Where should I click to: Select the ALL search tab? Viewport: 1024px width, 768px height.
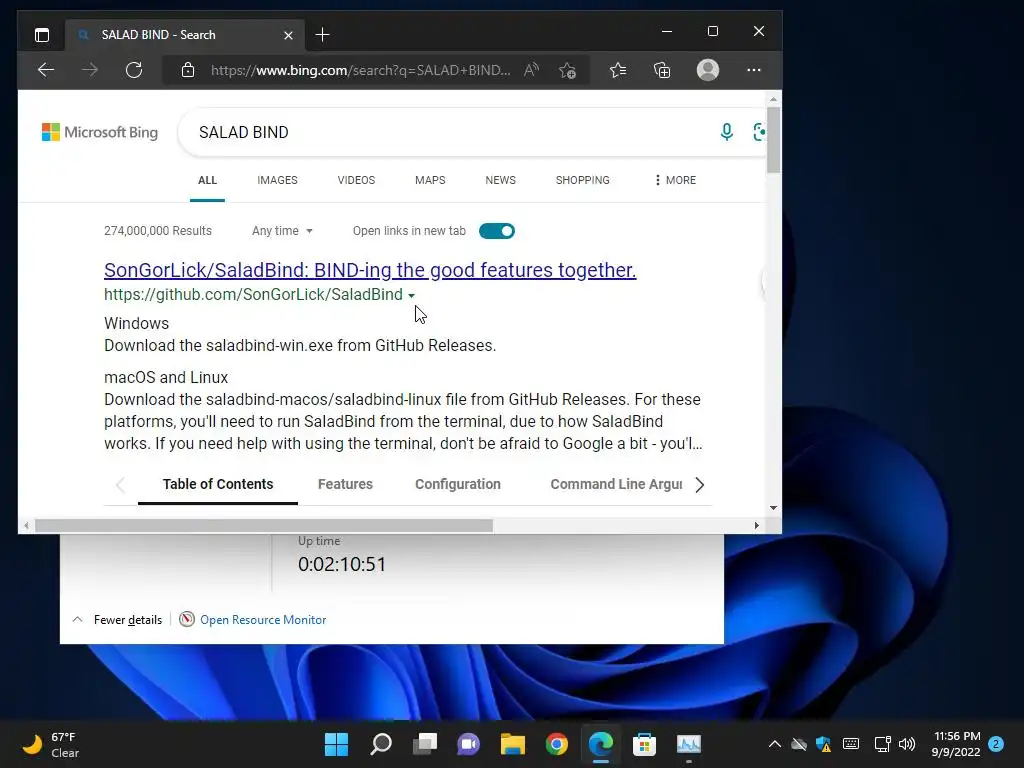[x=207, y=180]
